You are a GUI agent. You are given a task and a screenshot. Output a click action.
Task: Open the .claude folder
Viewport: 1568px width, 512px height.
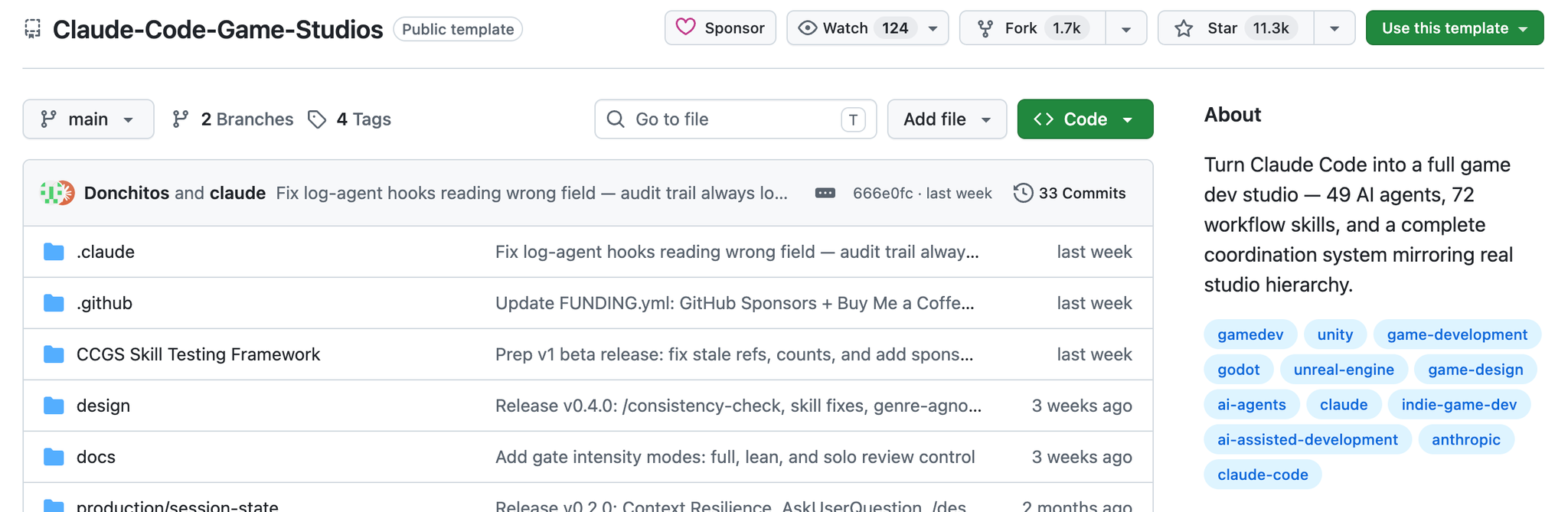pyautogui.click(x=106, y=252)
